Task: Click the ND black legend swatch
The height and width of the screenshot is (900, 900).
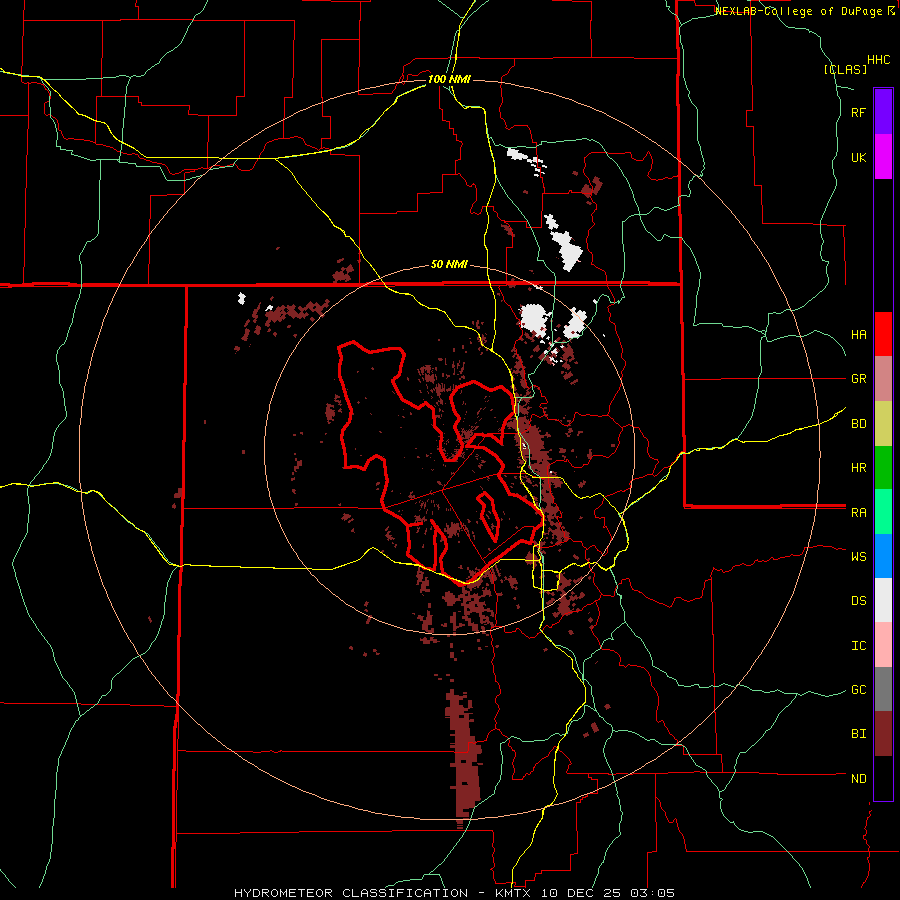Action: (883, 778)
